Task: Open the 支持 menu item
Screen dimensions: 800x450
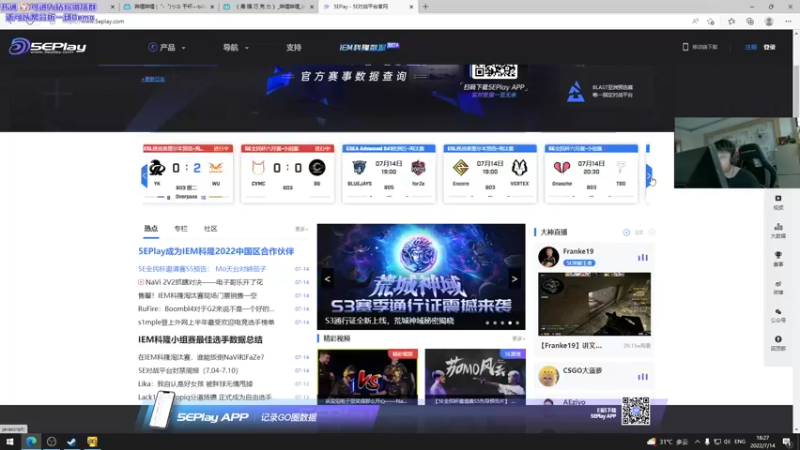Action: (x=293, y=47)
